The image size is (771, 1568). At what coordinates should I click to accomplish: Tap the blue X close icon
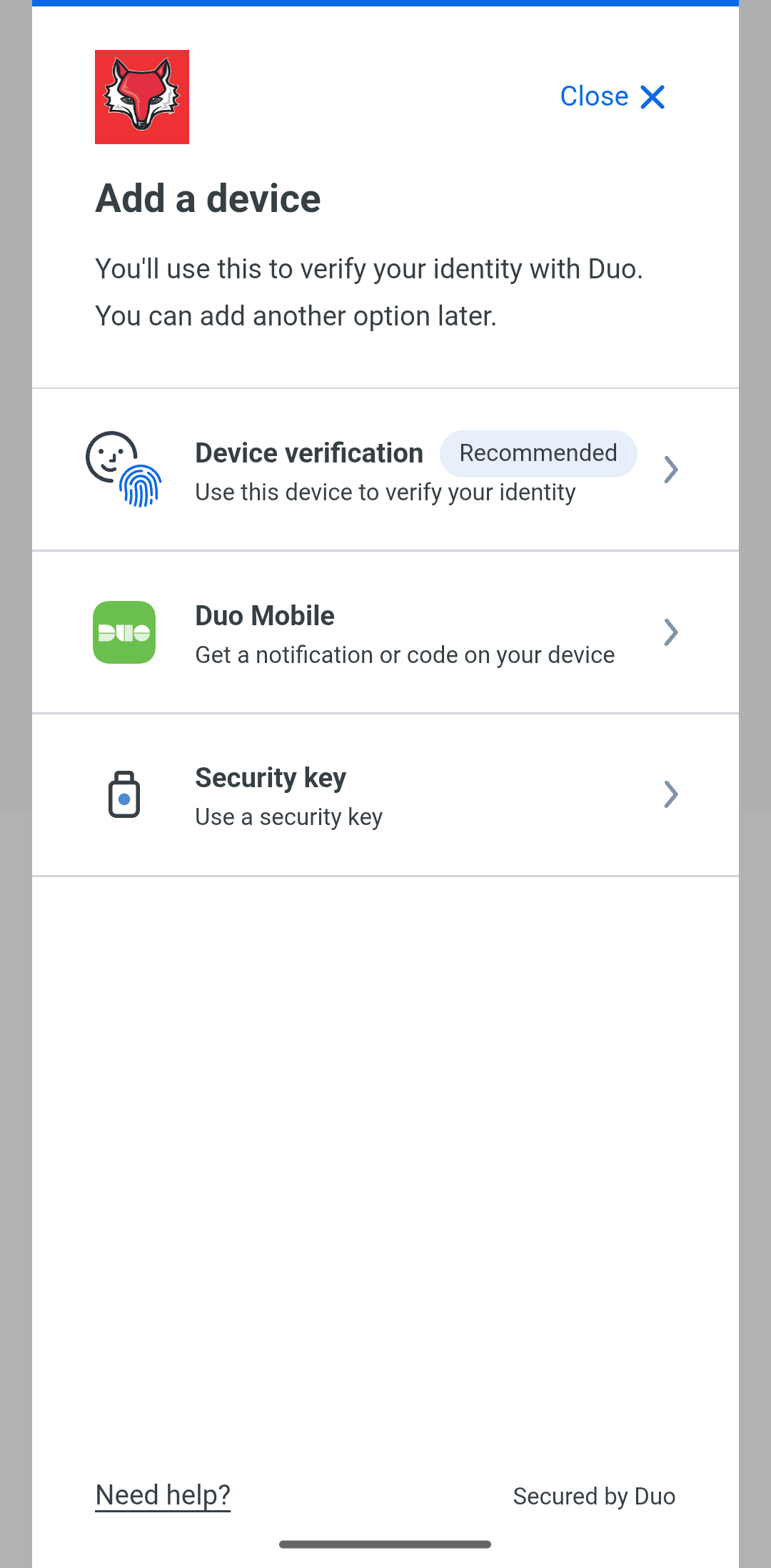(x=652, y=97)
